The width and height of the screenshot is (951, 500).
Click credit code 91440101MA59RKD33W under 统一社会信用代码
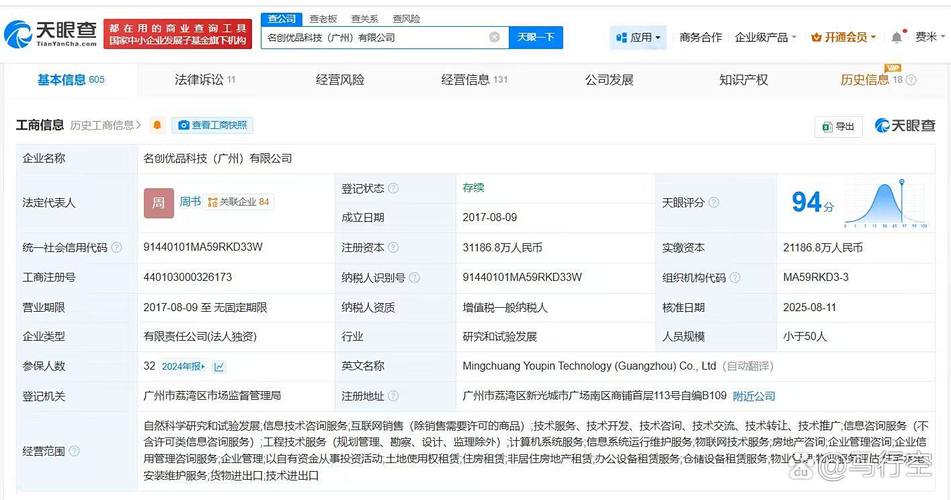203,247
